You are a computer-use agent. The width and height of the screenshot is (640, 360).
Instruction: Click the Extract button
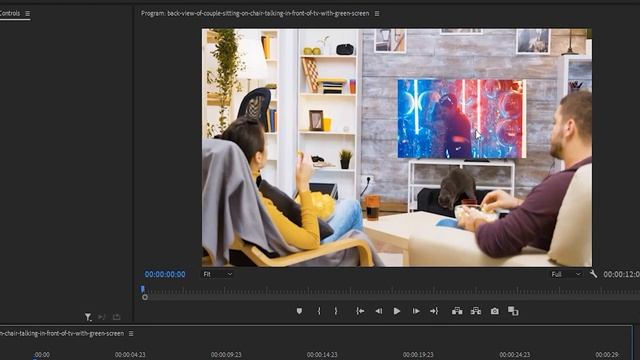[x=476, y=311]
